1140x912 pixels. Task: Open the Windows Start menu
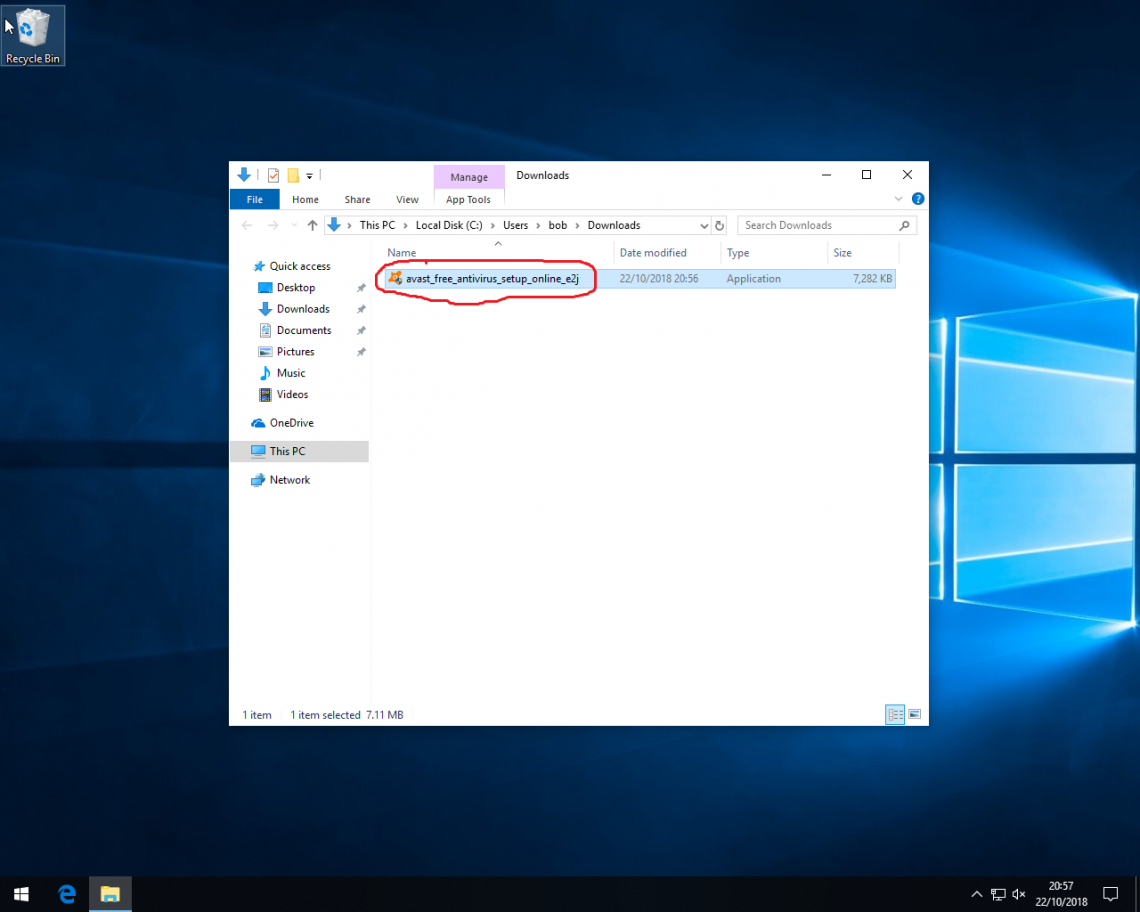coord(21,894)
